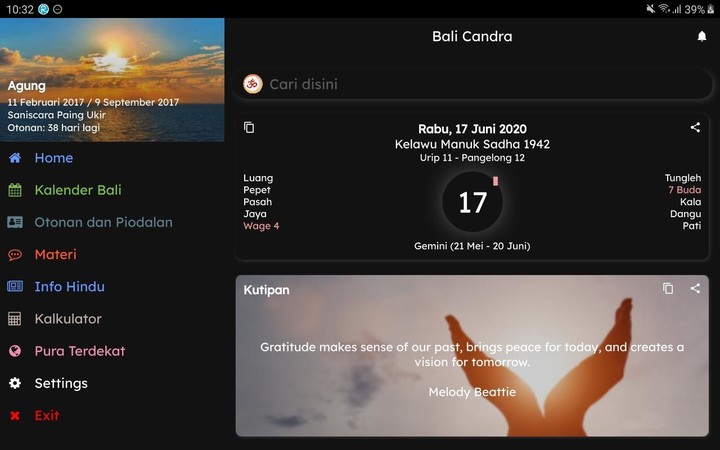Tap the circular date 17 indicator

472,202
